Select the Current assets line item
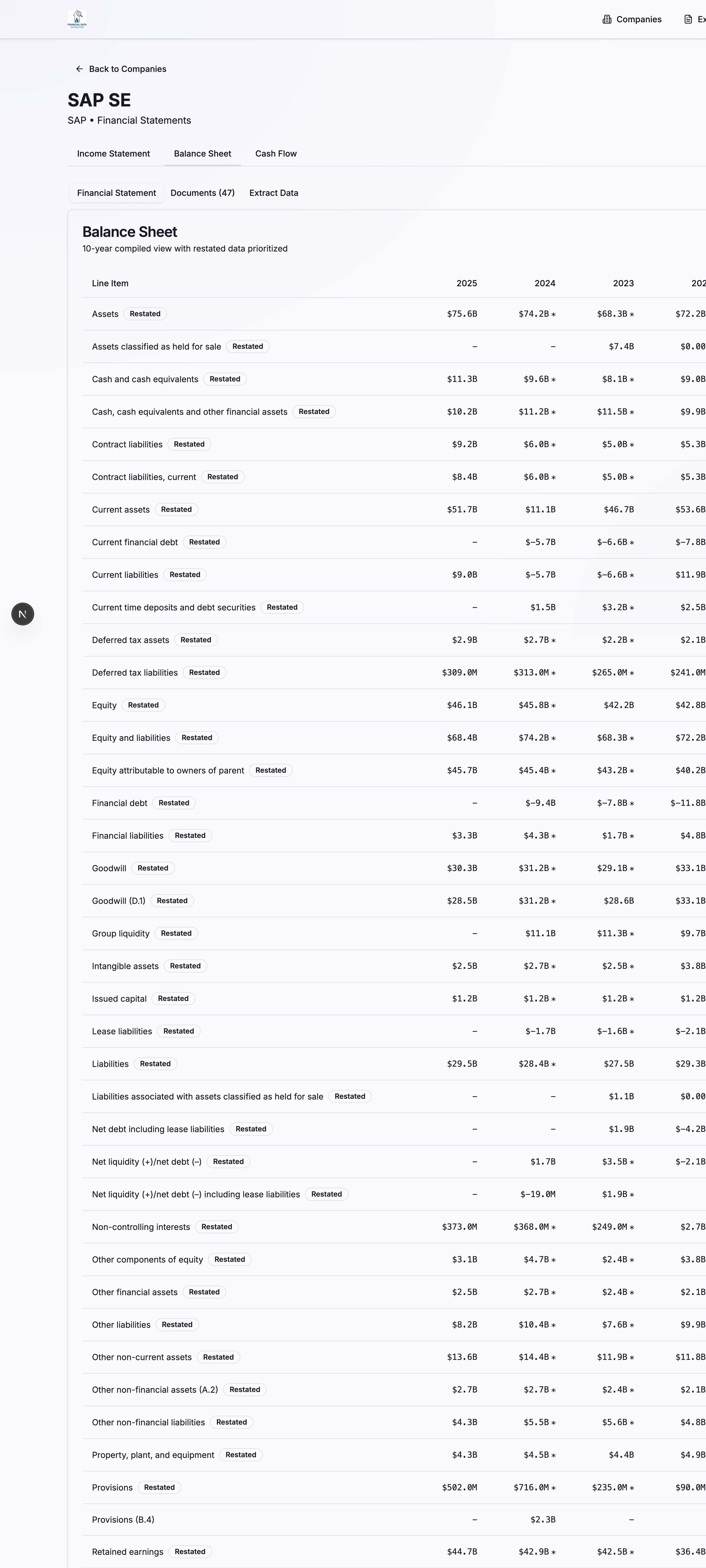The height and width of the screenshot is (1568, 706). tap(121, 509)
